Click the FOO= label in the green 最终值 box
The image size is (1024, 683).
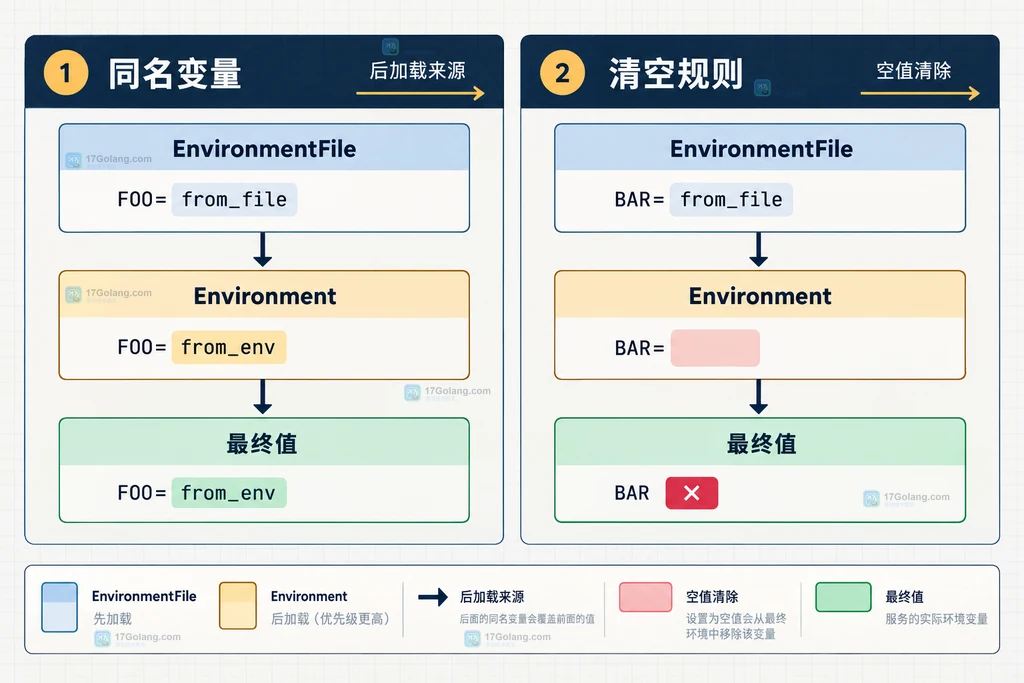tap(142, 493)
